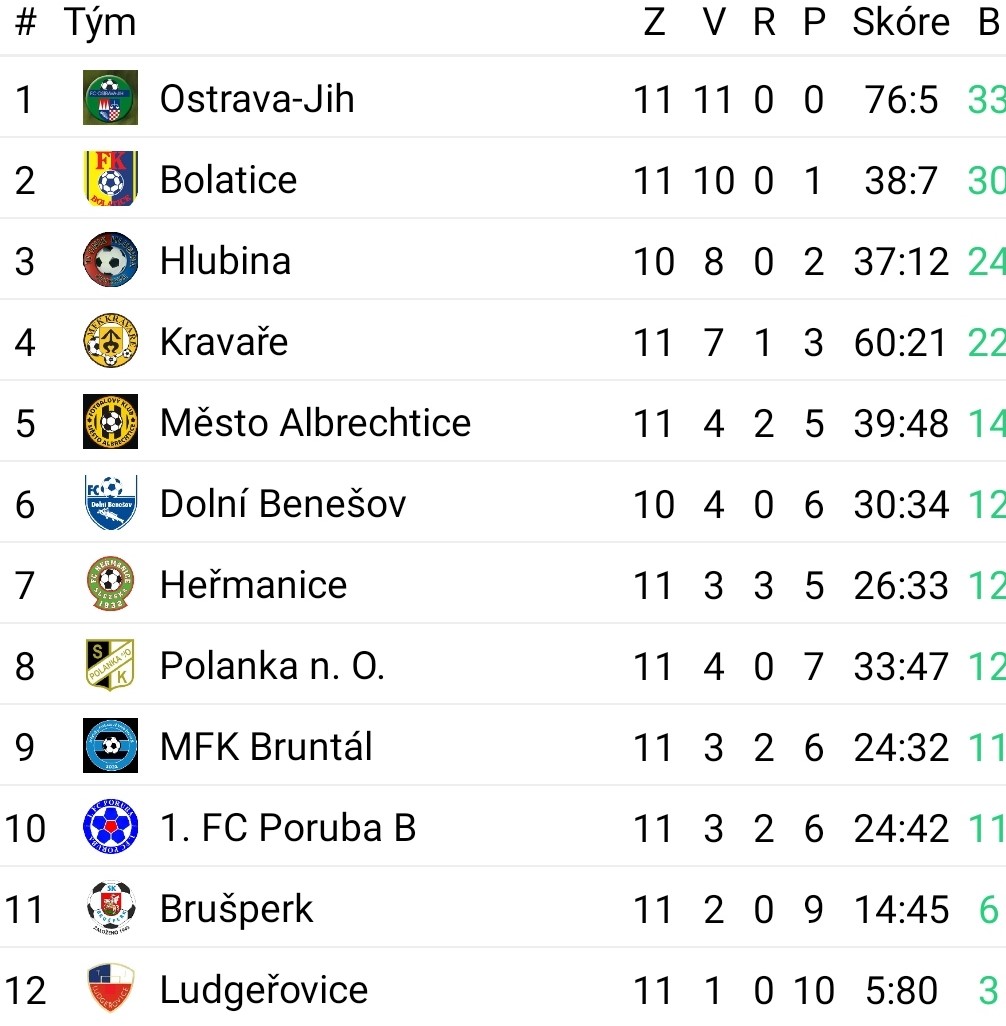Click the FK Bolatice club crest
The width and height of the screenshot is (1006, 1026).
110,179
